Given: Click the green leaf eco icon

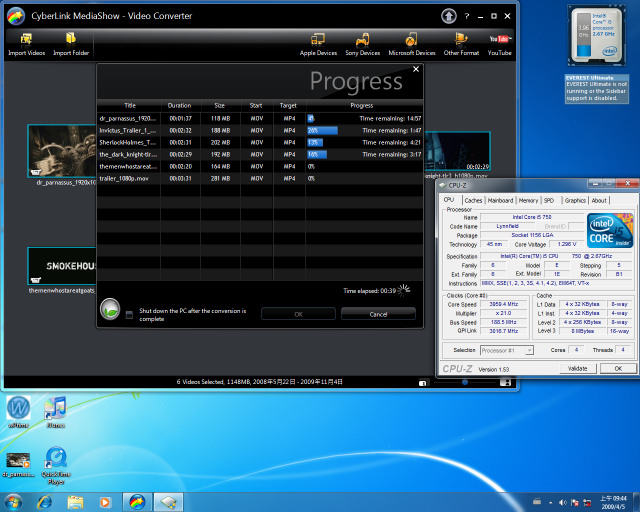Looking at the screenshot, I should (x=110, y=309).
